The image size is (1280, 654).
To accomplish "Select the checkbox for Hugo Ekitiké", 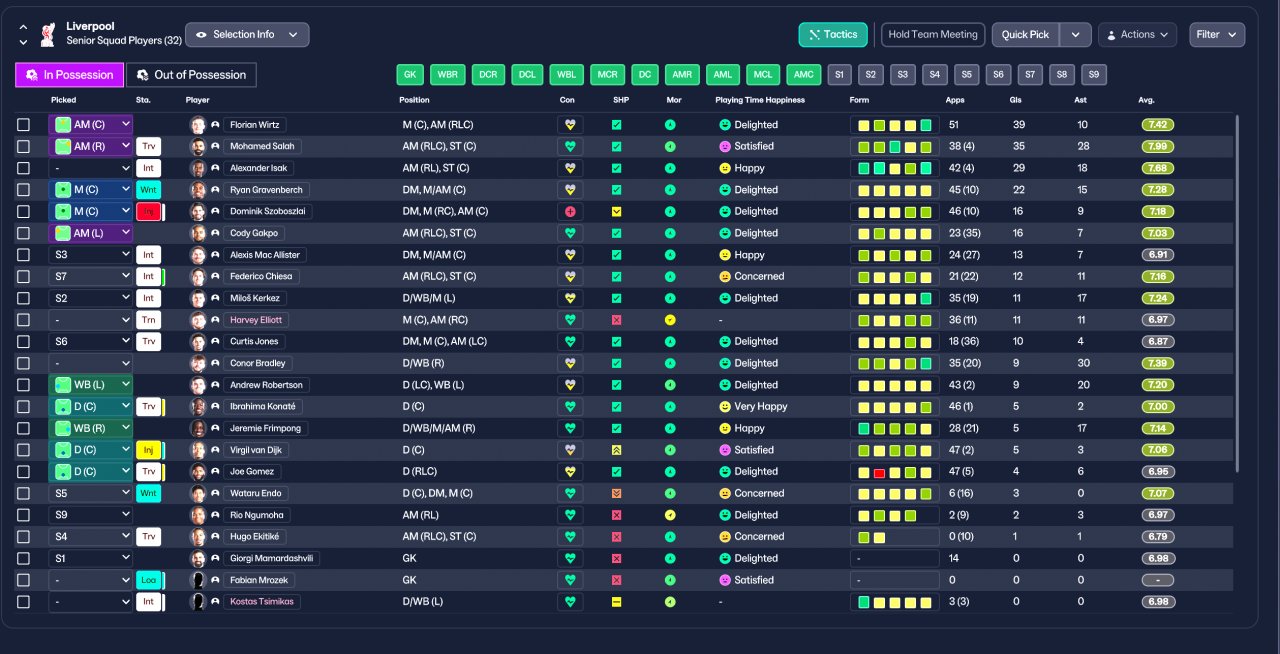I will point(23,537).
